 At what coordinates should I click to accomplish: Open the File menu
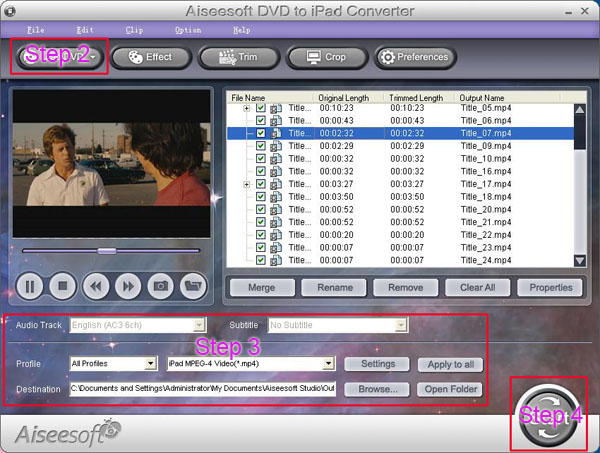(x=37, y=30)
